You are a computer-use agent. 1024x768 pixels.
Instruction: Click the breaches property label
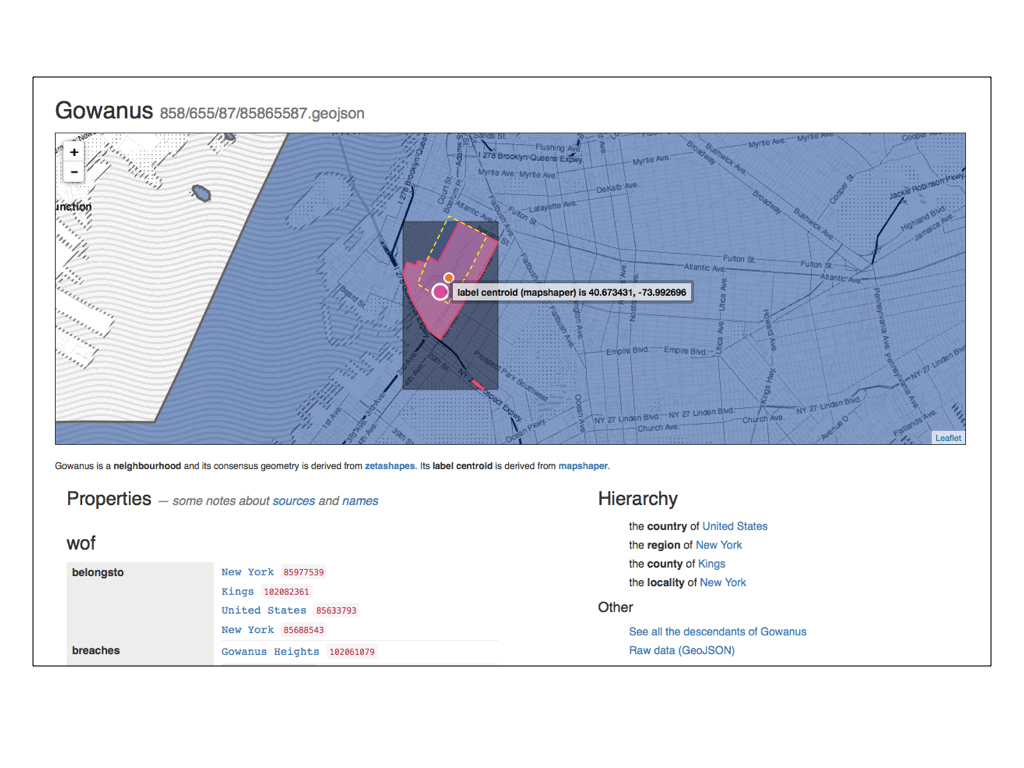[96, 650]
